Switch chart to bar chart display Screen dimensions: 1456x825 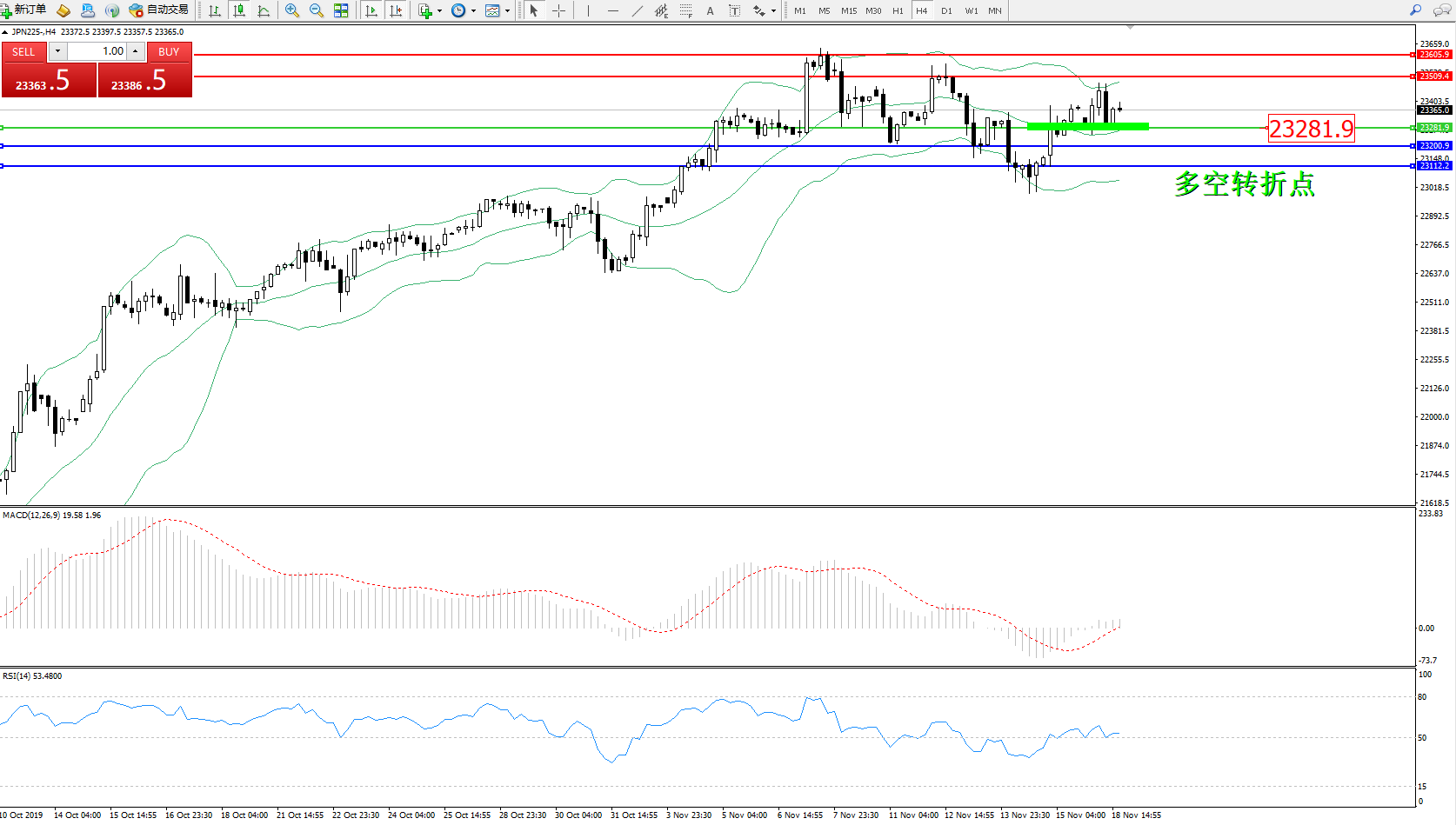click(215, 10)
